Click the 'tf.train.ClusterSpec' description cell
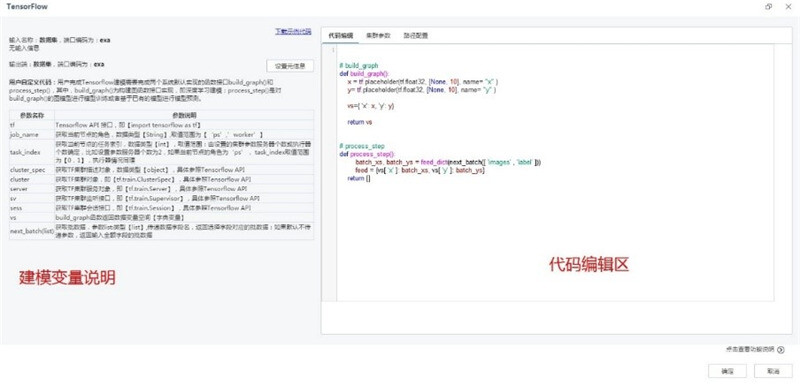 click(x=184, y=179)
